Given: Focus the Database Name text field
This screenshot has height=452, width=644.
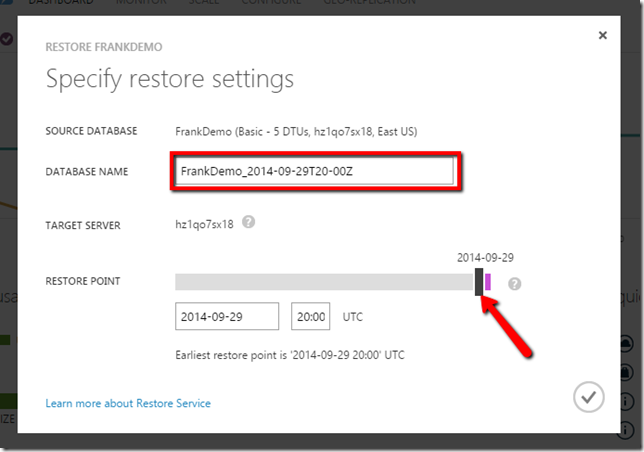Looking at the screenshot, I should coord(314,171).
